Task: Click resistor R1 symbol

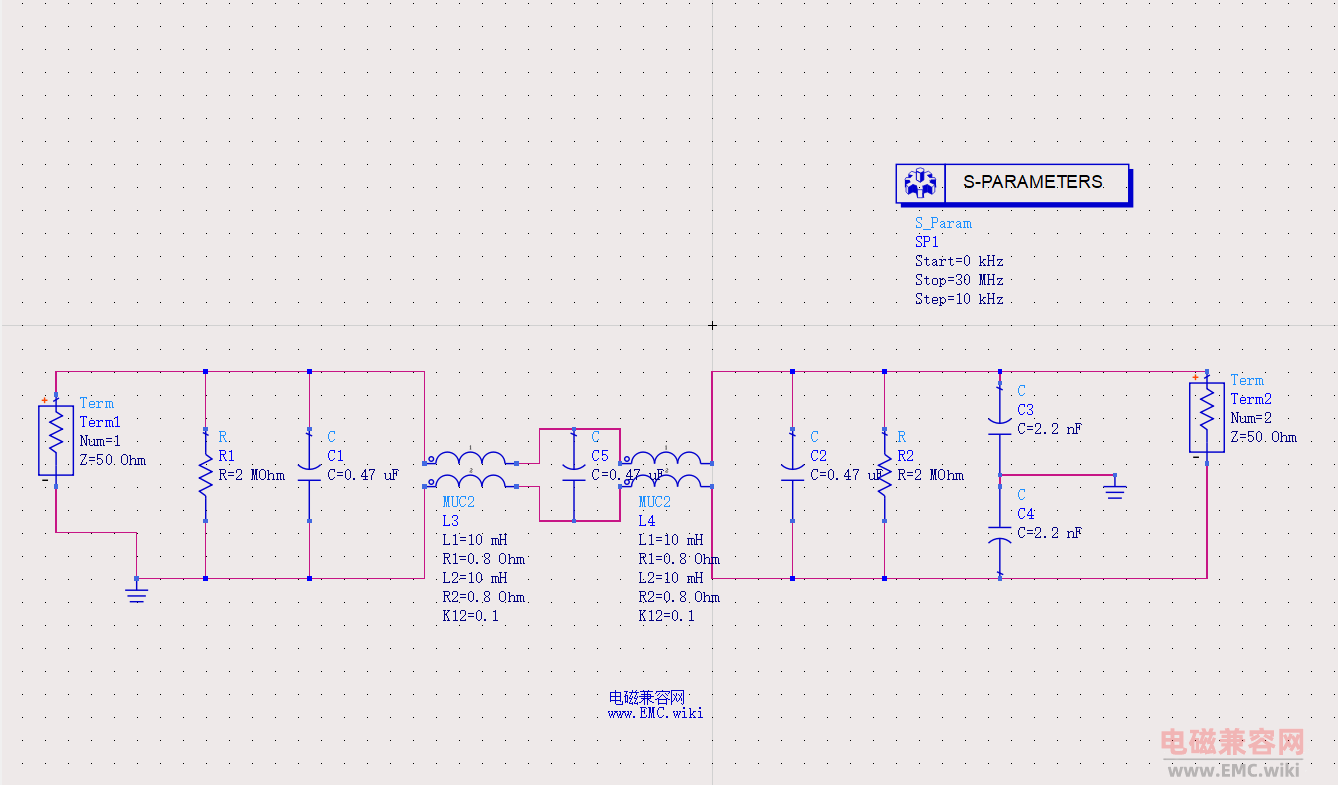Action: pyautogui.click(x=206, y=475)
